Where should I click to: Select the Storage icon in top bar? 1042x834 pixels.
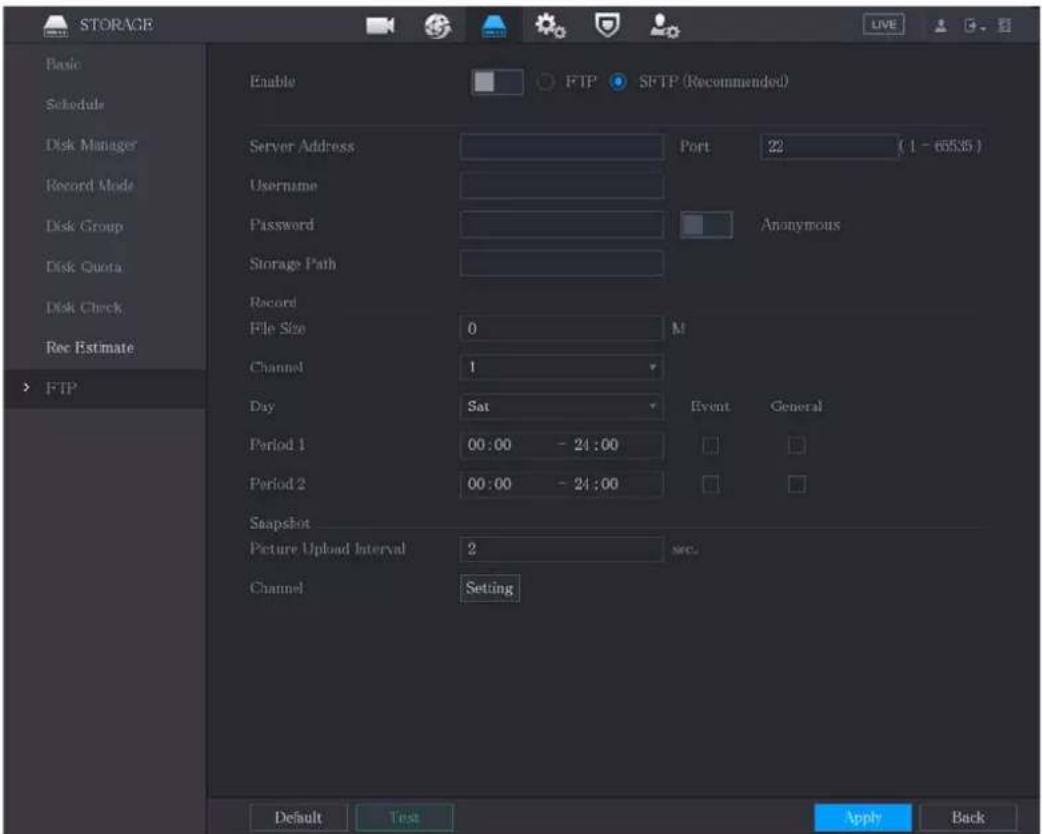pos(494,26)
